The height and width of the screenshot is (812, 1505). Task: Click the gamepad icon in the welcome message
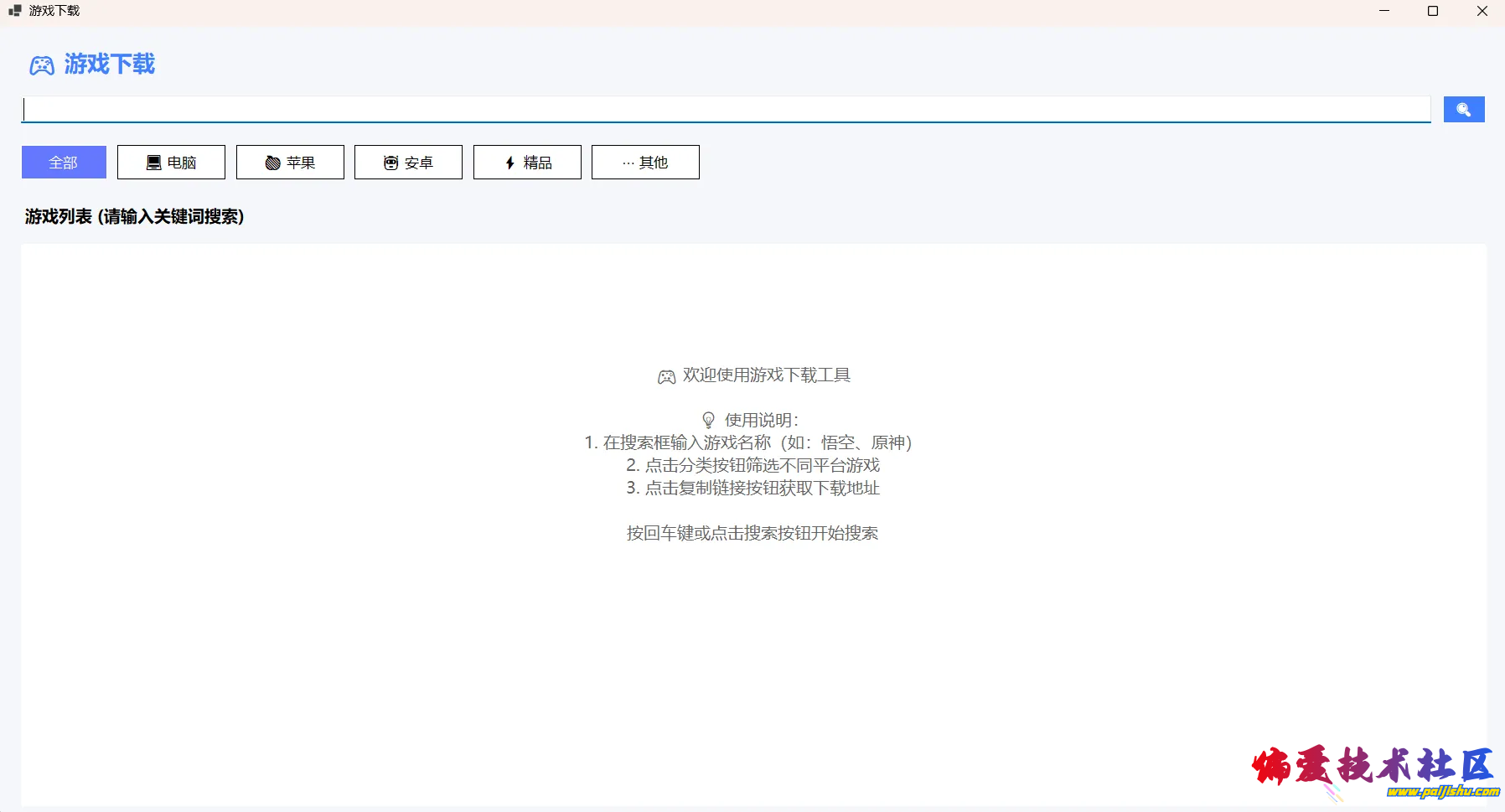coord(666,377)
